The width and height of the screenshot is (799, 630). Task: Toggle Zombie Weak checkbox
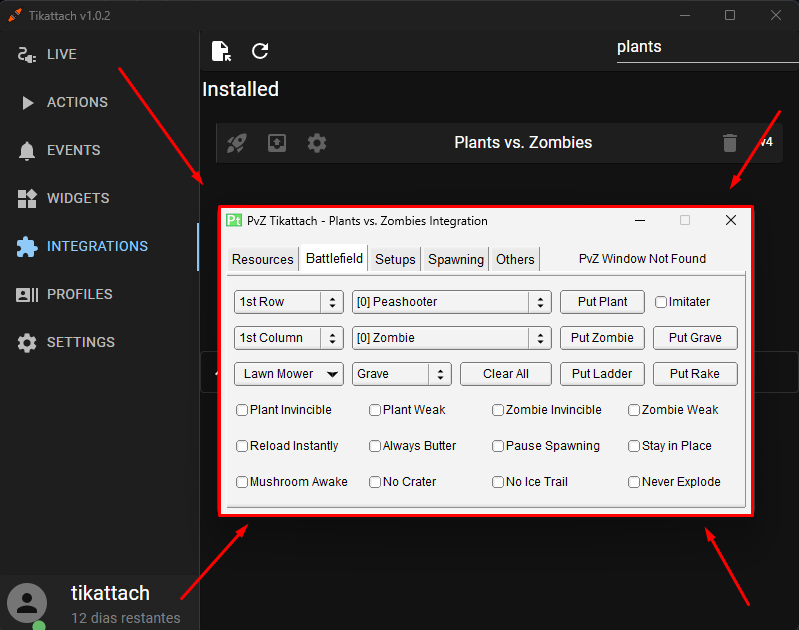[x=634, y=410]
